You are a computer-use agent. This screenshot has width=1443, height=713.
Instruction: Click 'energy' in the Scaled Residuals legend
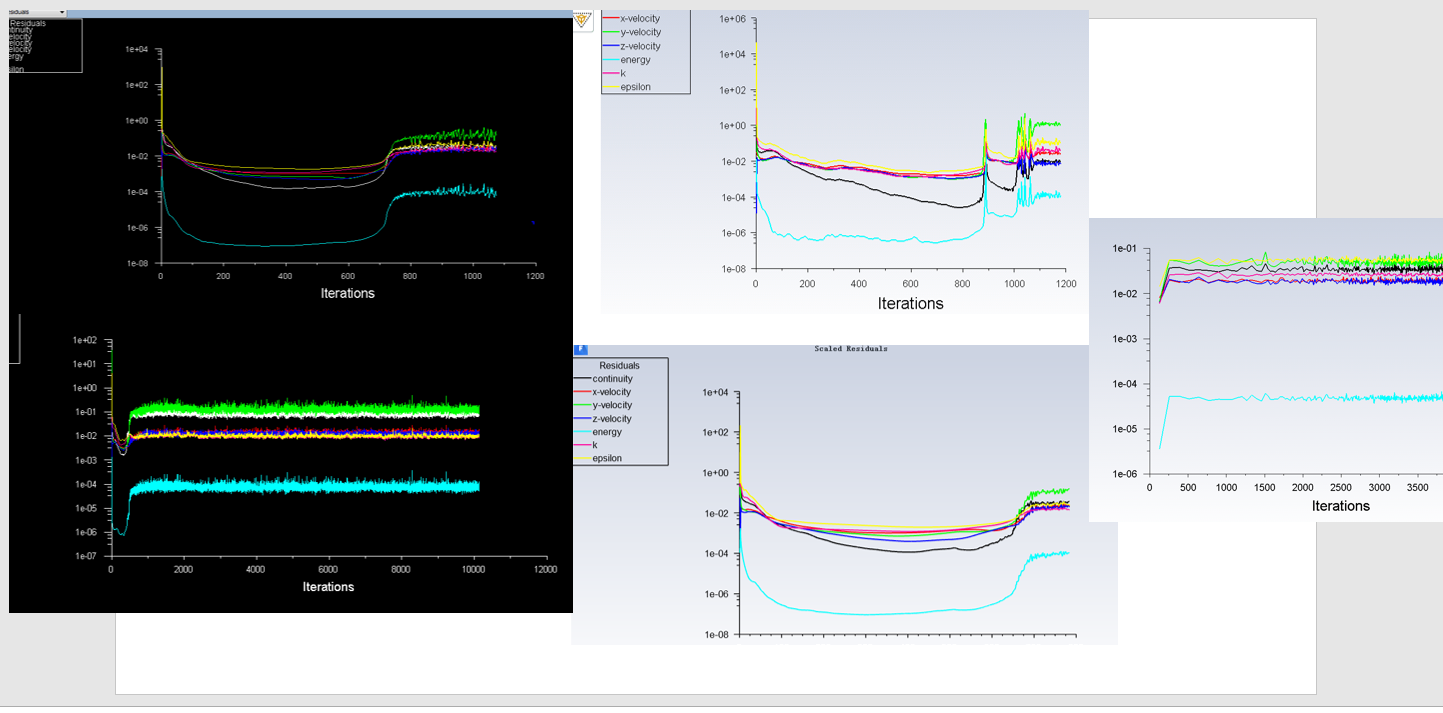tap(607, 432)
